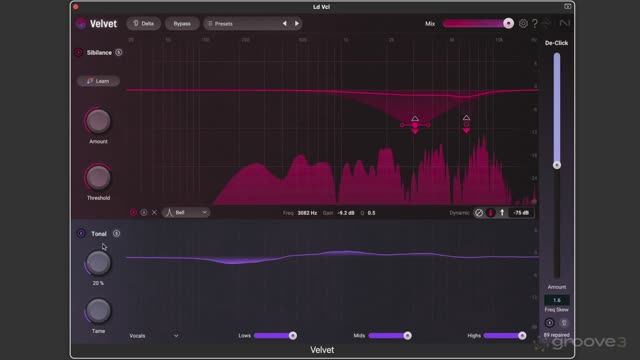Select the downward dynamic direction arrow

click(x=491, y=213)
